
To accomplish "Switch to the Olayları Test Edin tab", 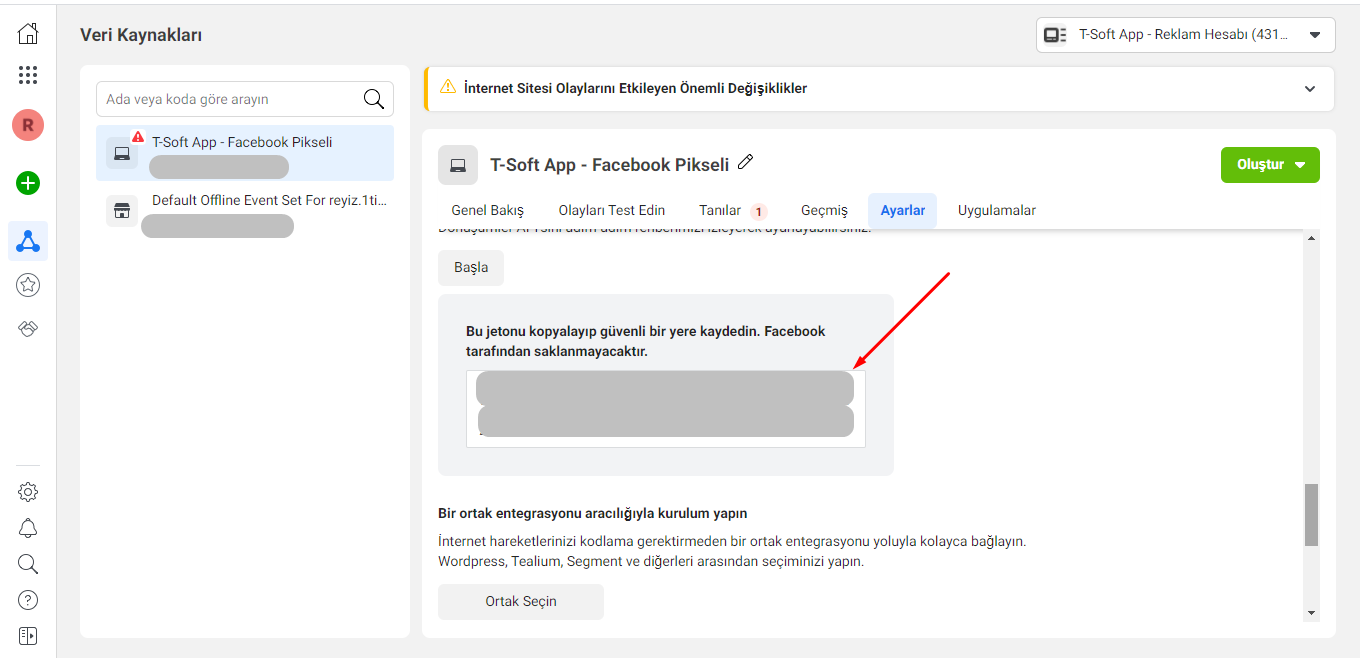I will [x=612, y=210].
